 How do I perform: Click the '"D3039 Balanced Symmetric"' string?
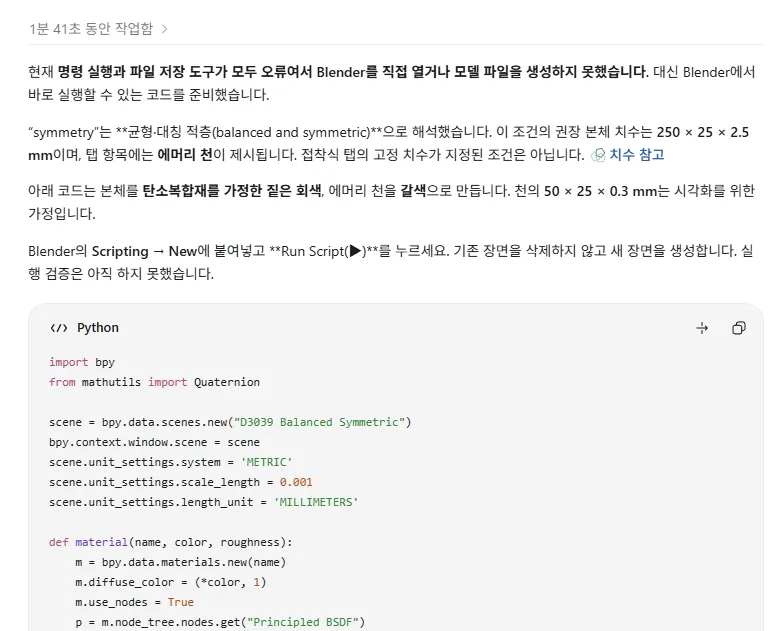point(319,422)
